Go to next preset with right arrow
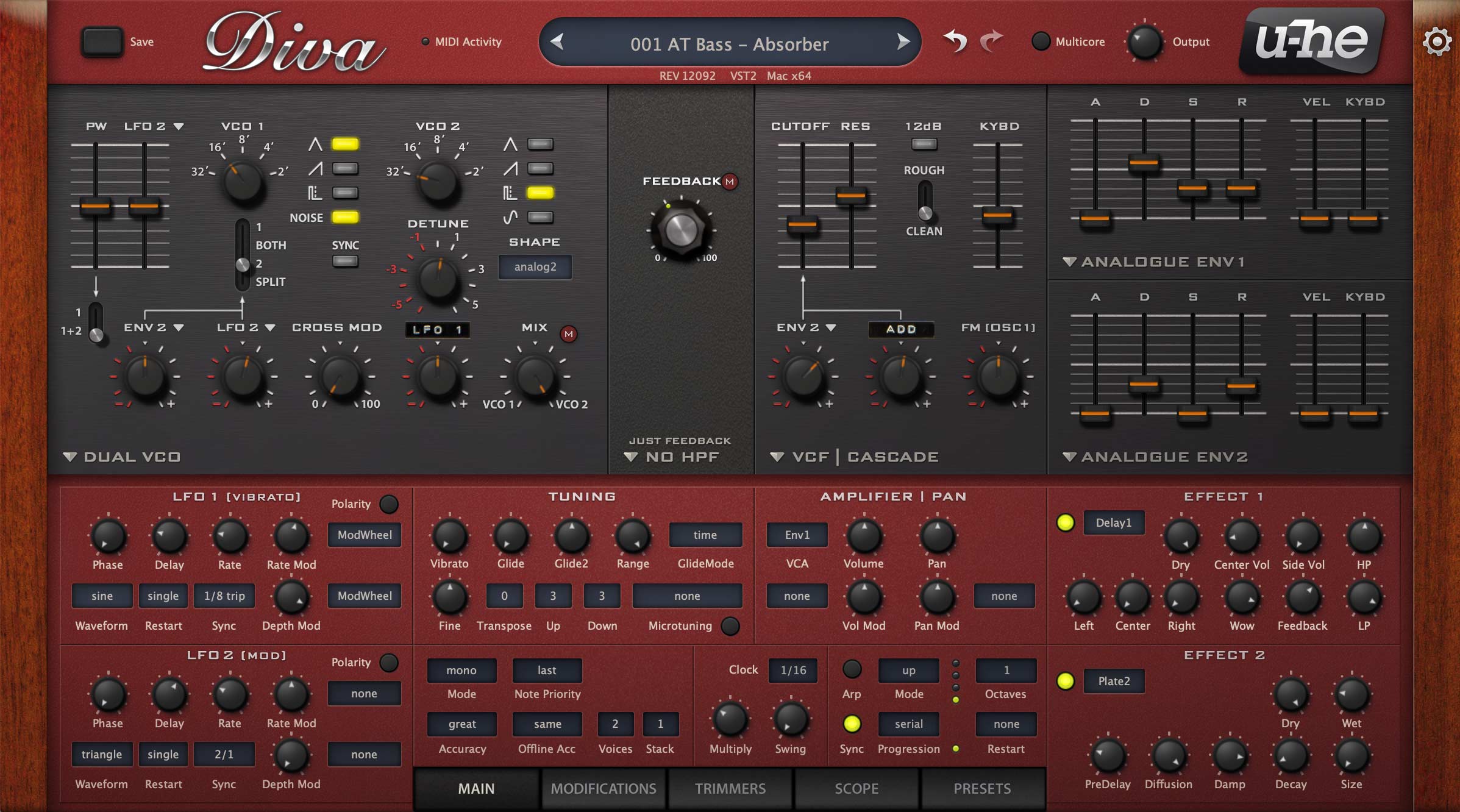The width and height of the screenshot is (1460, 812). pyautogui.click(x=903, y=41)
